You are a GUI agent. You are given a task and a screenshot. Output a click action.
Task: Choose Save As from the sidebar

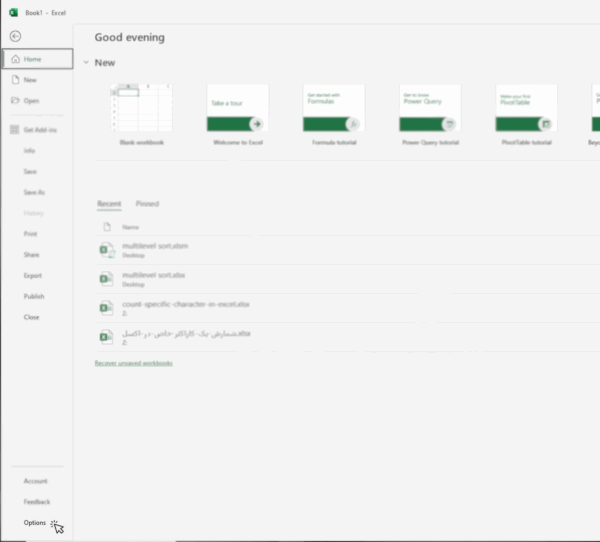point(38,192)
